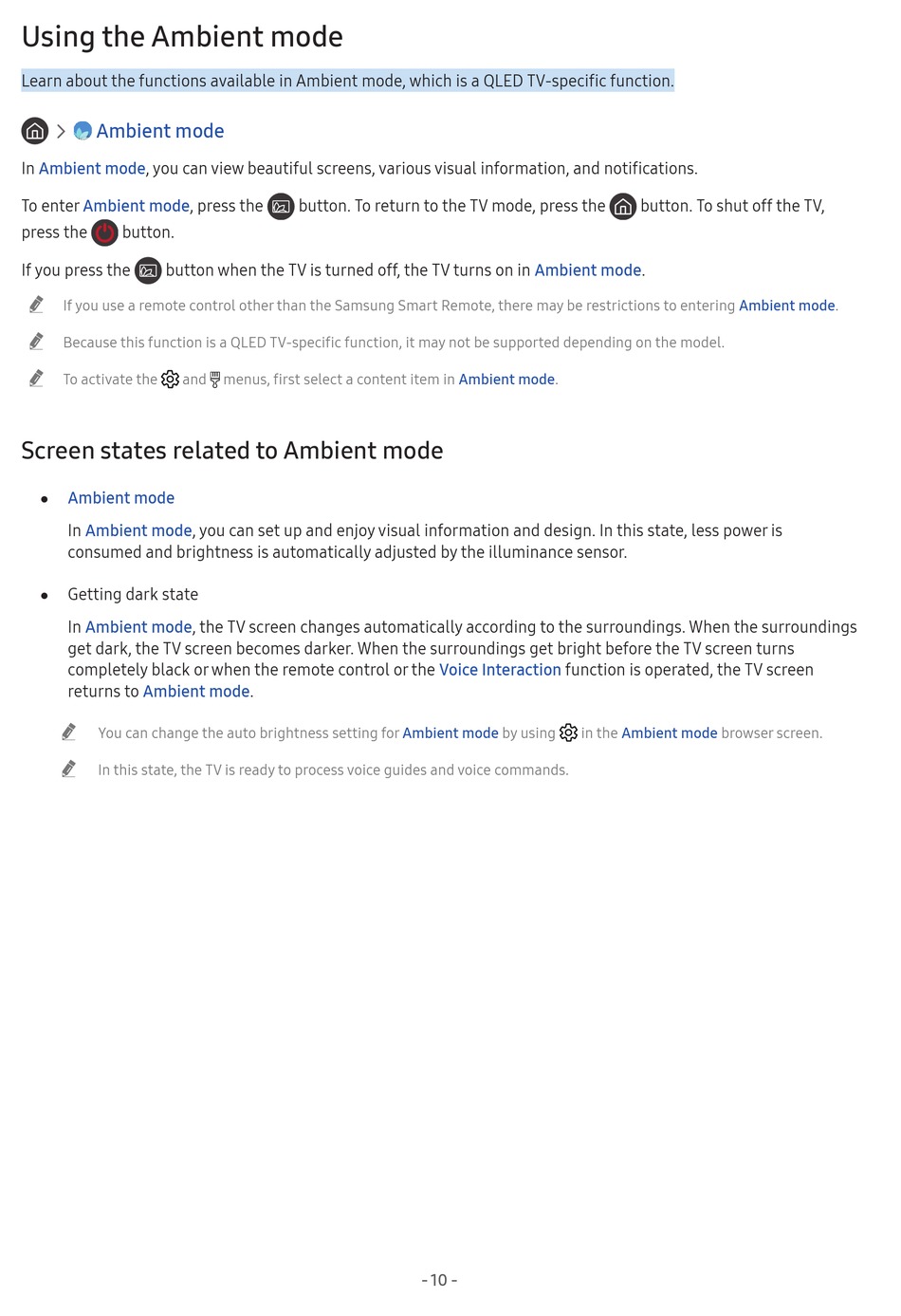Click the page number 10 footer
This screenshot has width=901, height=1316.
pos(439,1280)
